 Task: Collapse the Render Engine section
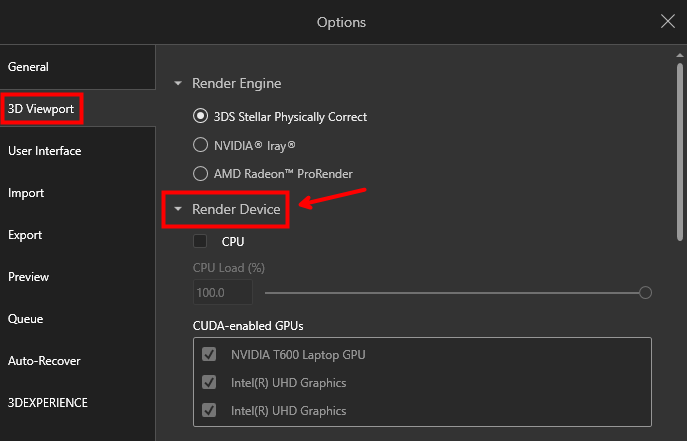178,83
